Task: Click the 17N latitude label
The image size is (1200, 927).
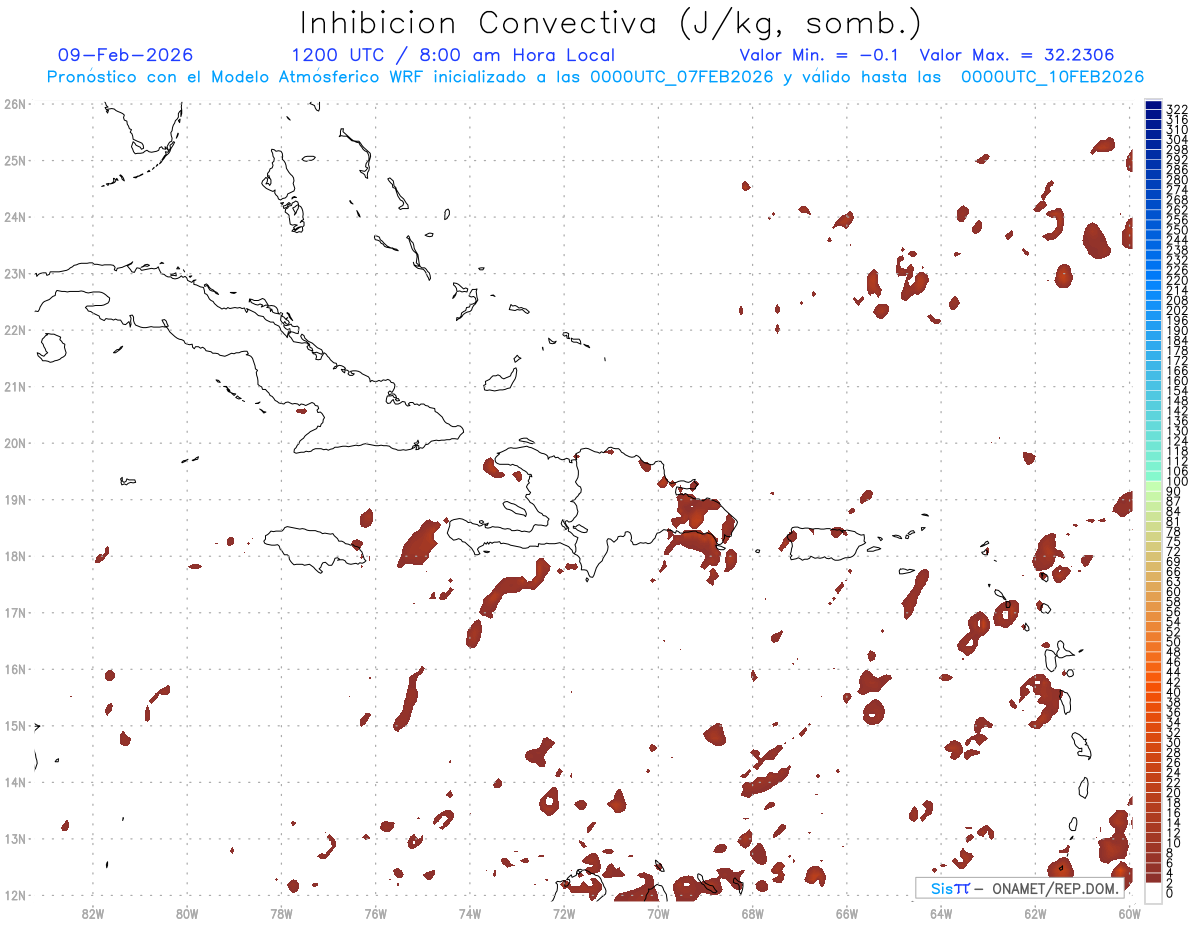Action: [x=15, y=612]
